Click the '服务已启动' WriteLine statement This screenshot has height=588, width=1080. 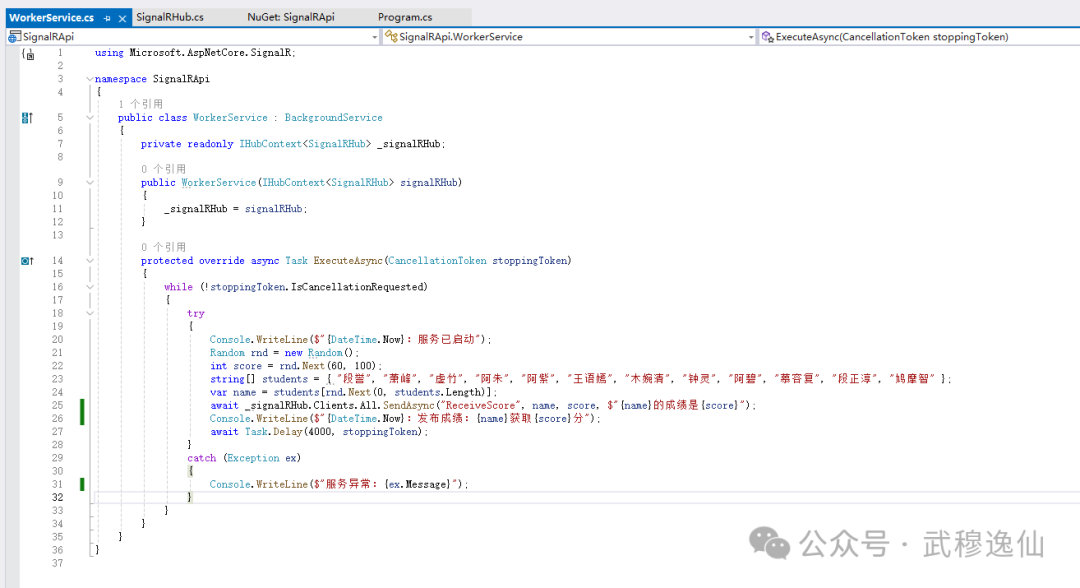pos(350,339)
